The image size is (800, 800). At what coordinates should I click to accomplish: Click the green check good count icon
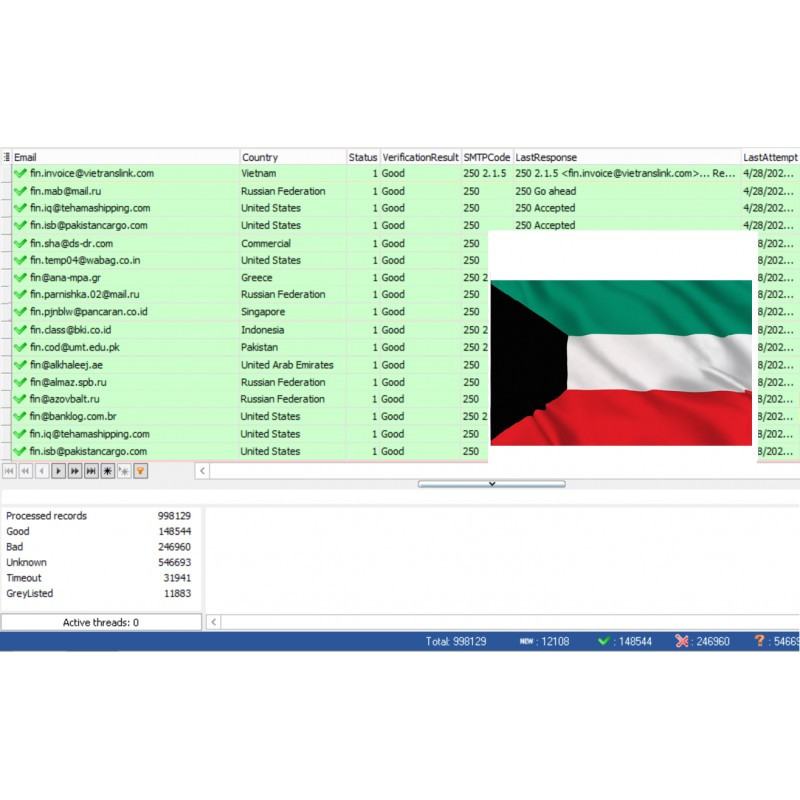[604, 641]
